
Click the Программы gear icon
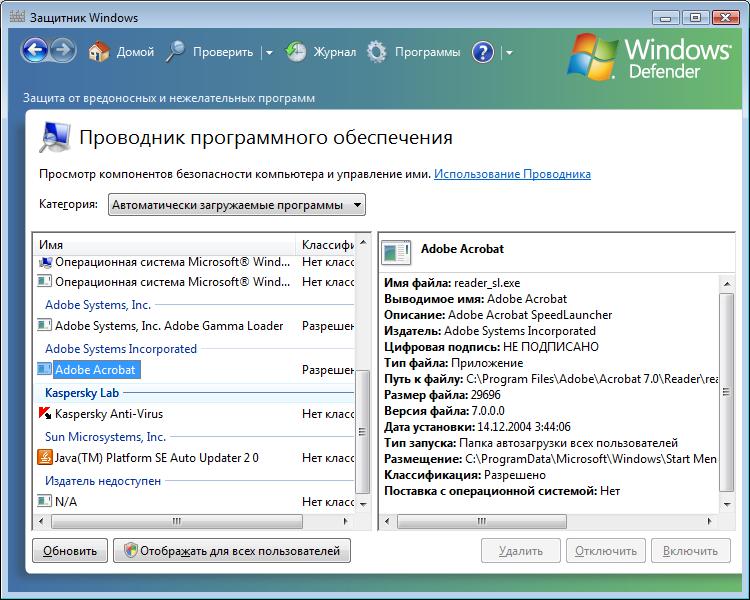click(376, 52)
